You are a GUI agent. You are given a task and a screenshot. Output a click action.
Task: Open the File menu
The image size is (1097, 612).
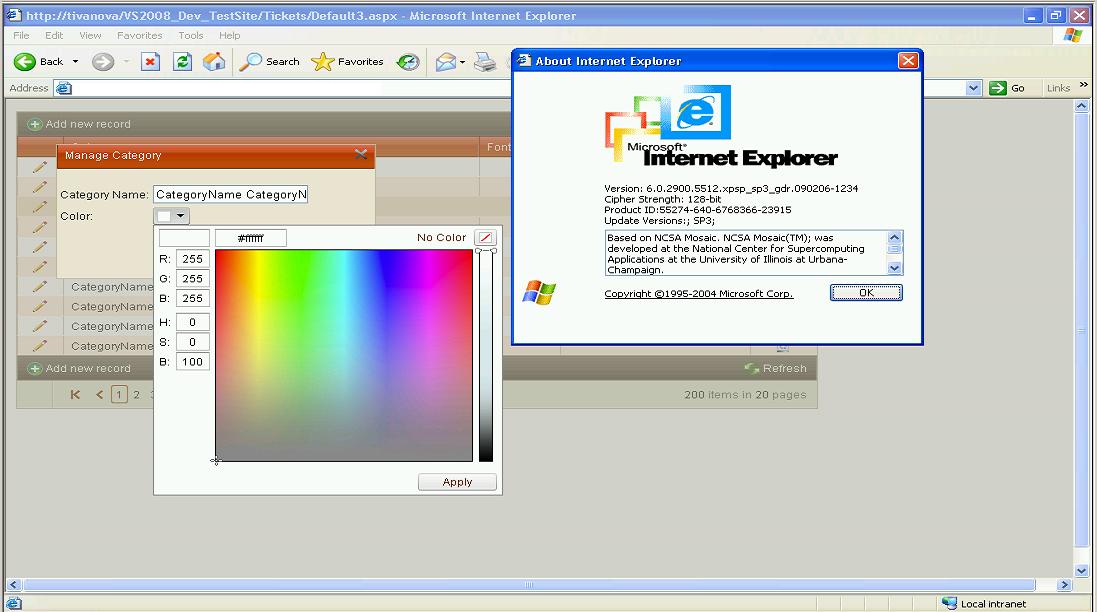click(x=21, y=35)
